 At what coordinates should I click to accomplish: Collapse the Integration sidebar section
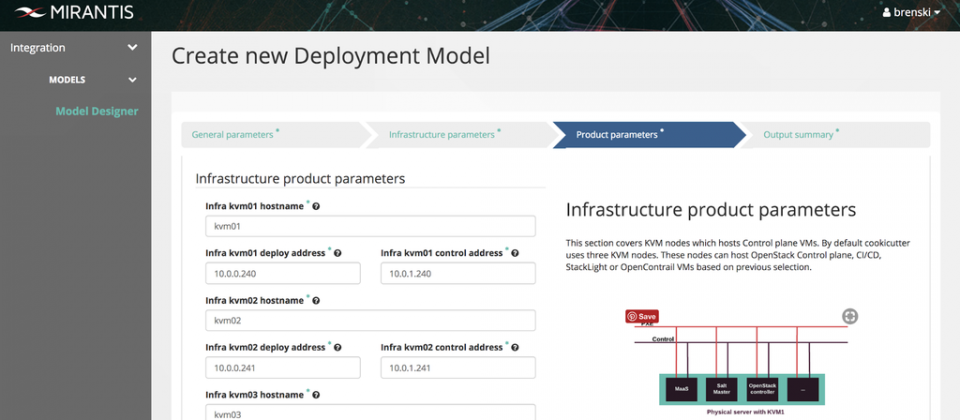(132, 48)
